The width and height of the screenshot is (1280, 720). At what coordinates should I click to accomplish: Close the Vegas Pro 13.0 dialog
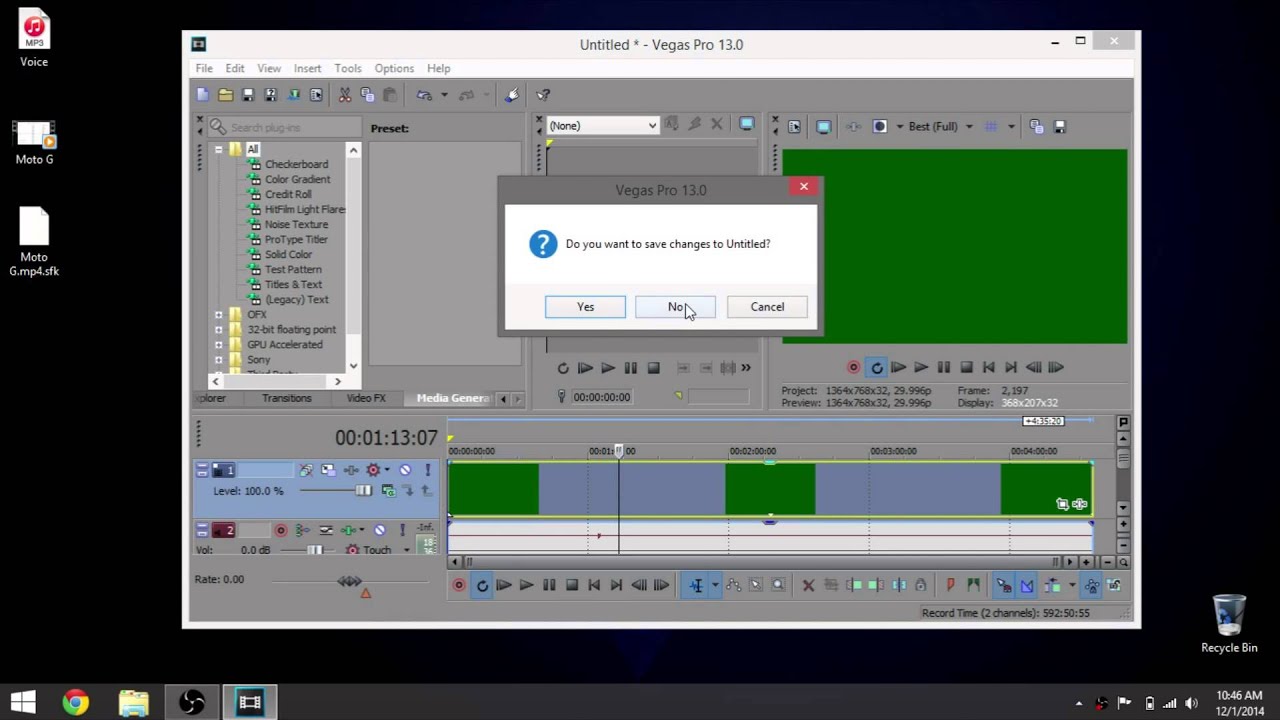803,187
